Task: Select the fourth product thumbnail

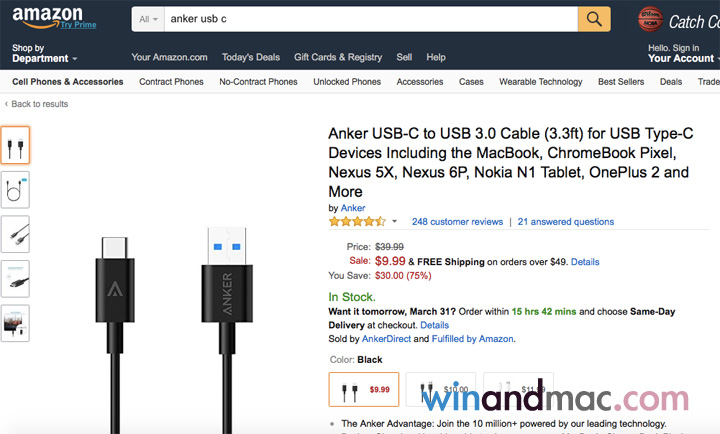Action: pyautogui.click(x=16, y=278)
